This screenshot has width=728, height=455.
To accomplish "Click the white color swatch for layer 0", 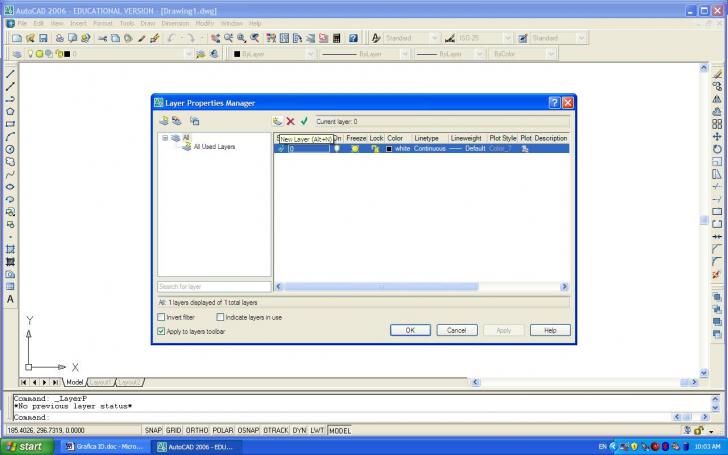I will [389, 149].
